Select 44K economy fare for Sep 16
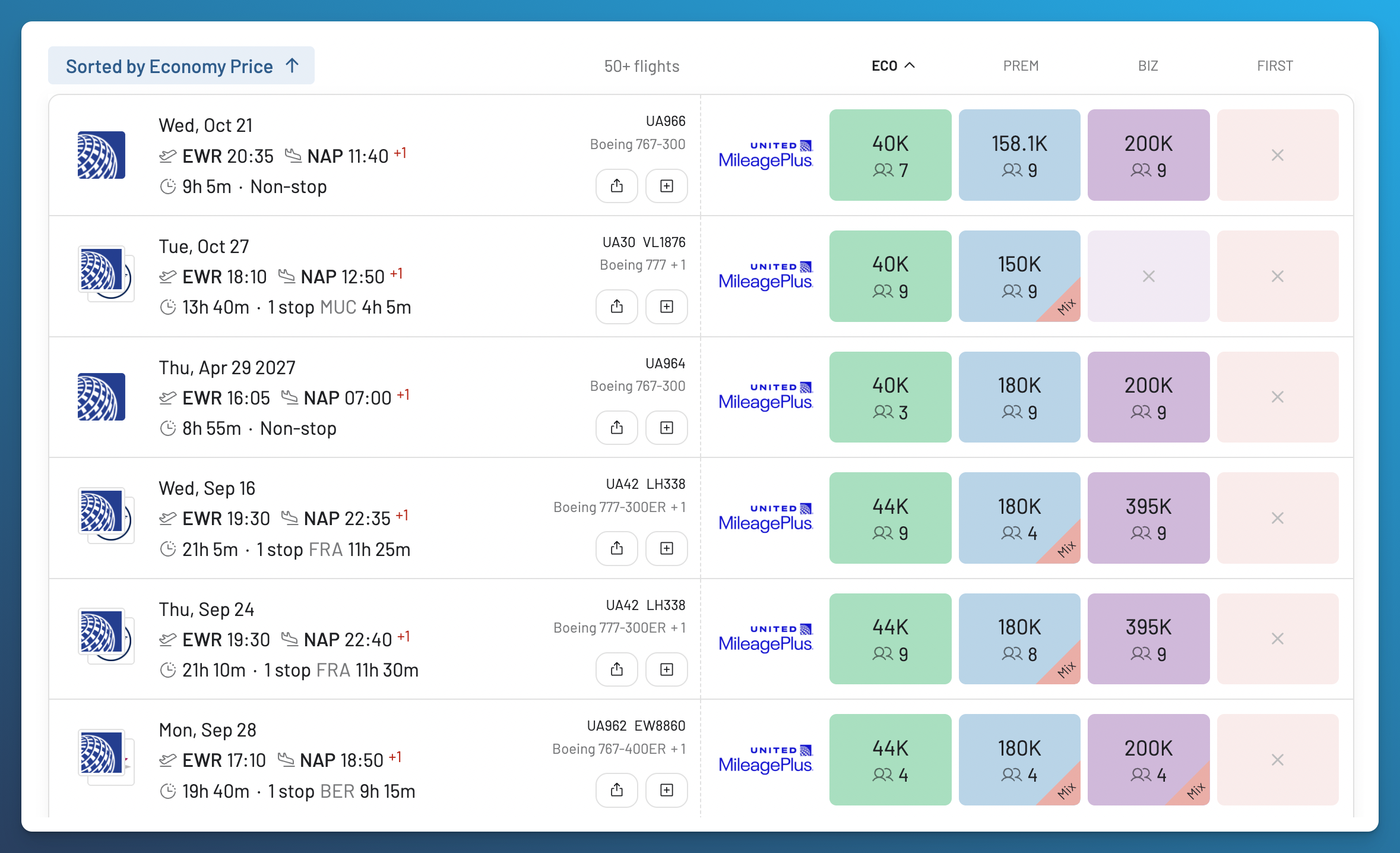The width and height of the screenshot is (1400, 853). point(890,518)
